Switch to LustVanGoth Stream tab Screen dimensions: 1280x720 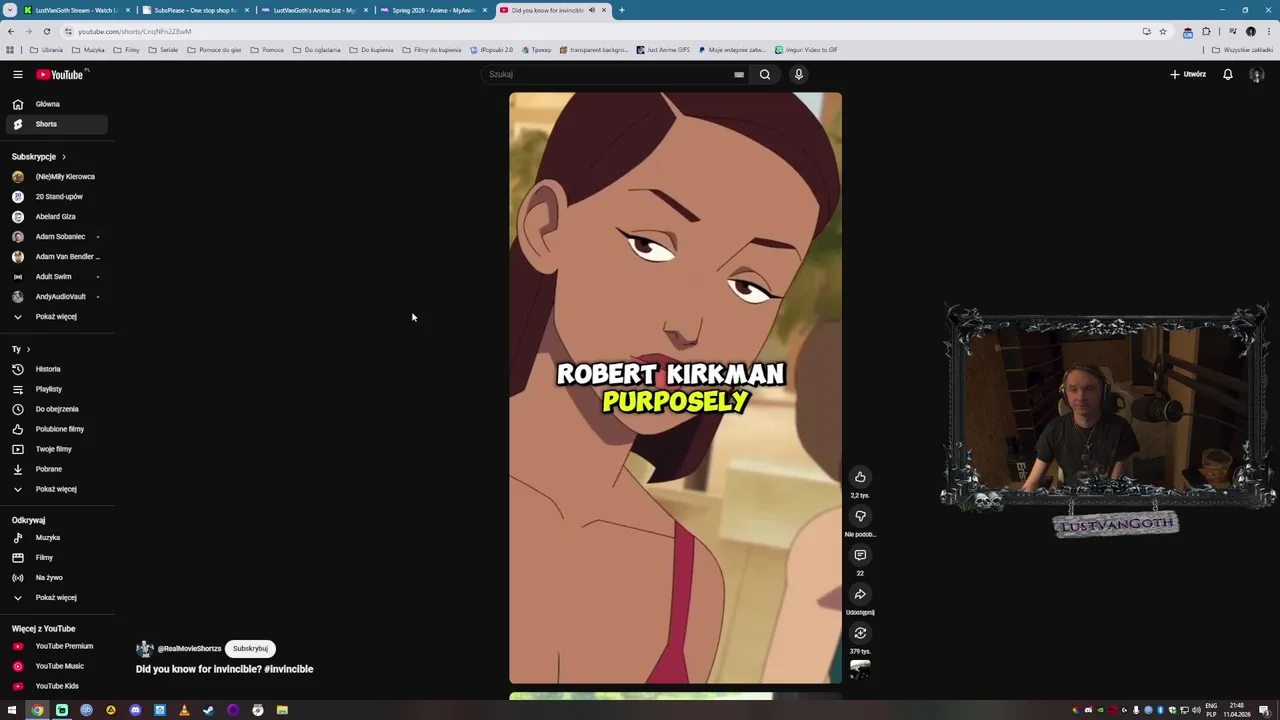pyautogui.click(x=76, y=10)
